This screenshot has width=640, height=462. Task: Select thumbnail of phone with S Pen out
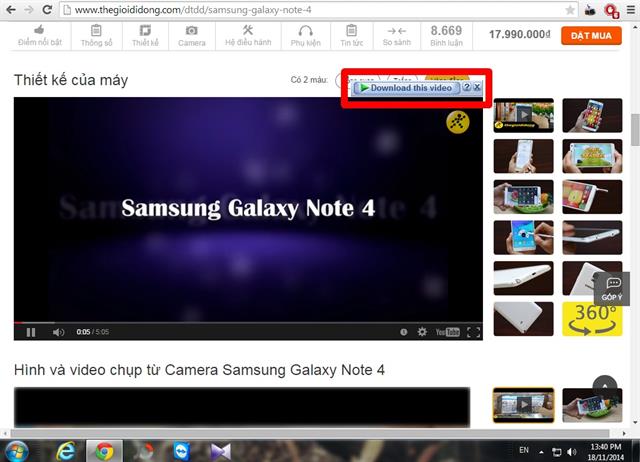tap(592, 197)
